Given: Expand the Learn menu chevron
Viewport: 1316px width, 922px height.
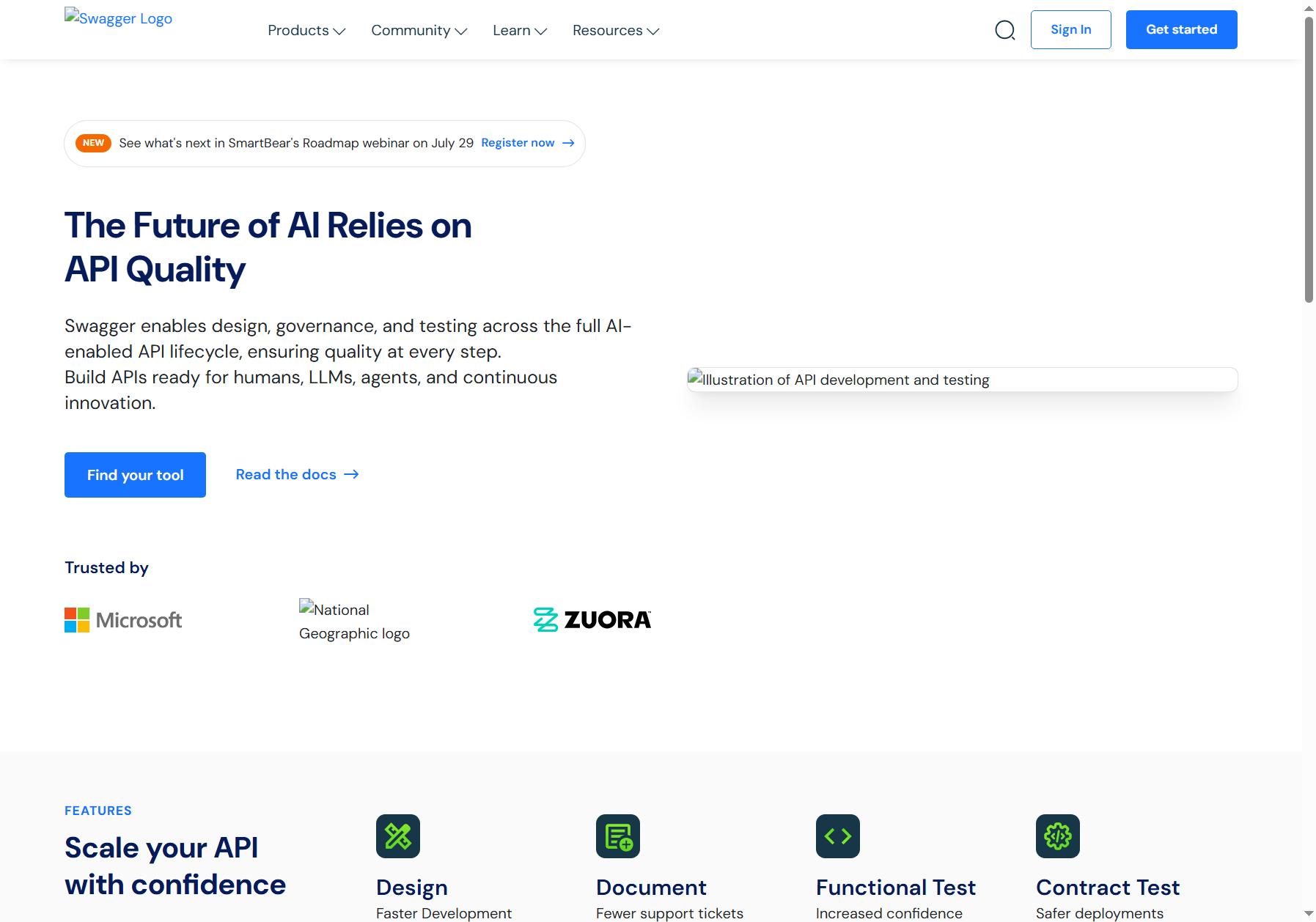Looking at the screenshot, I should (541, 31).
